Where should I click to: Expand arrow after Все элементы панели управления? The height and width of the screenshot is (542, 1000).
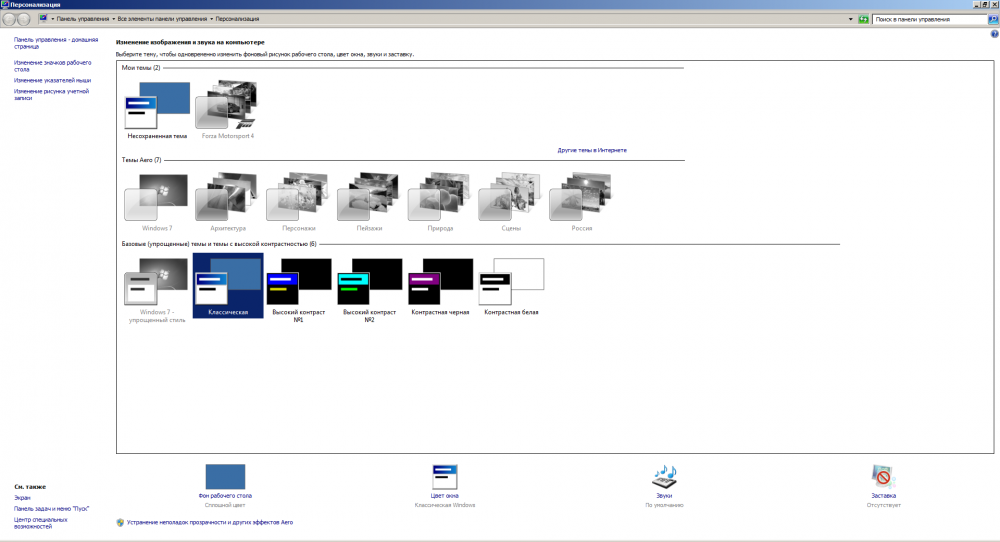212,19
